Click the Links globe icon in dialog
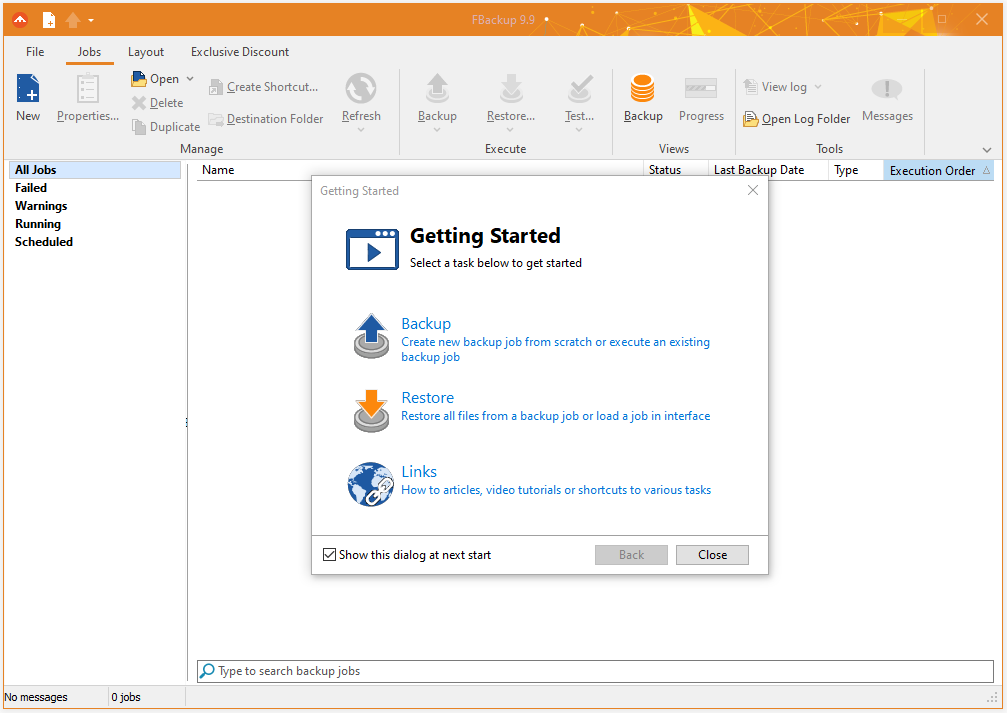The height and width of the screenshot is (713, 1007). click(x=371, y=484)
